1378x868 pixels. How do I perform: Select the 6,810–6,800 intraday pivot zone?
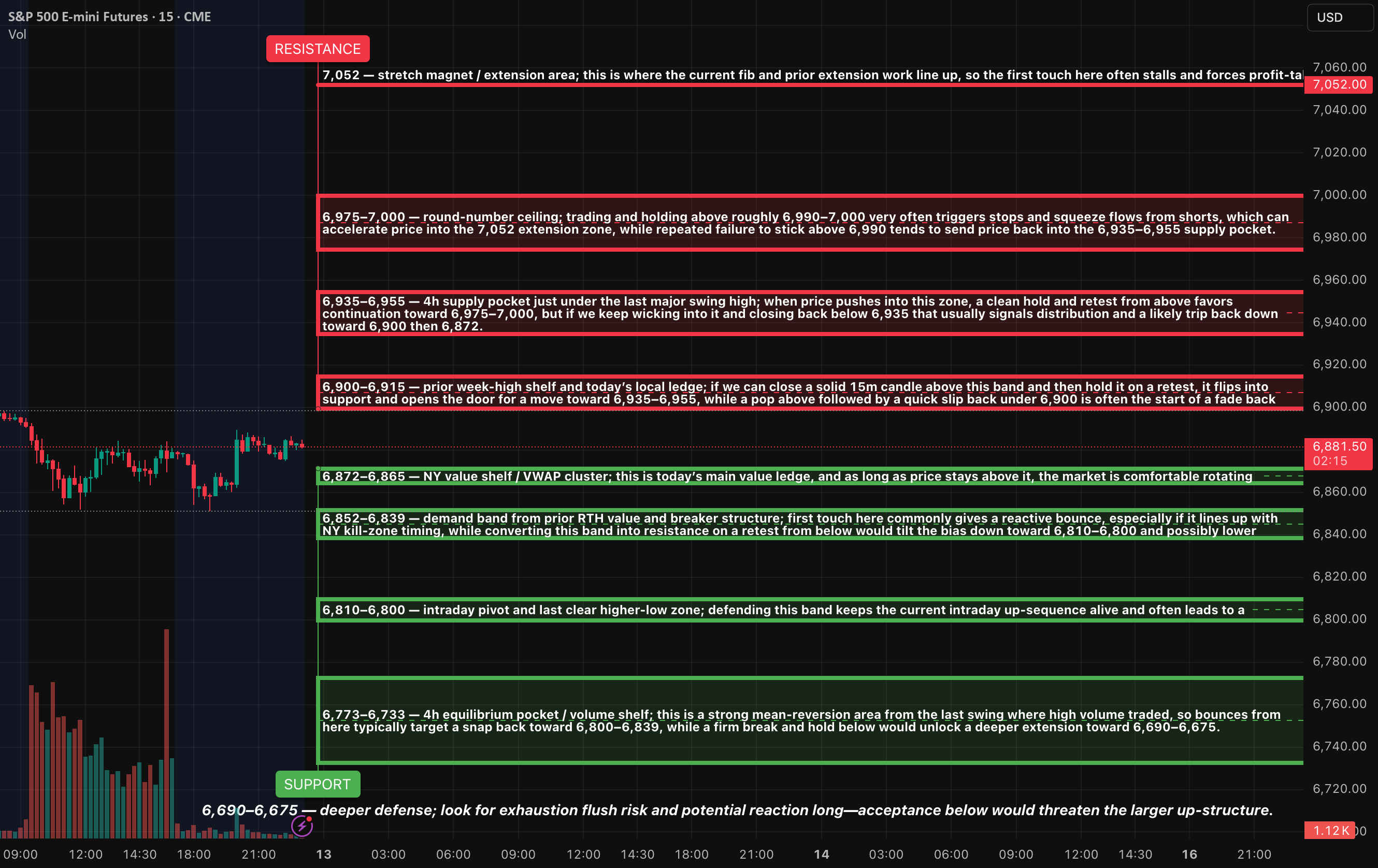(801, 610)
